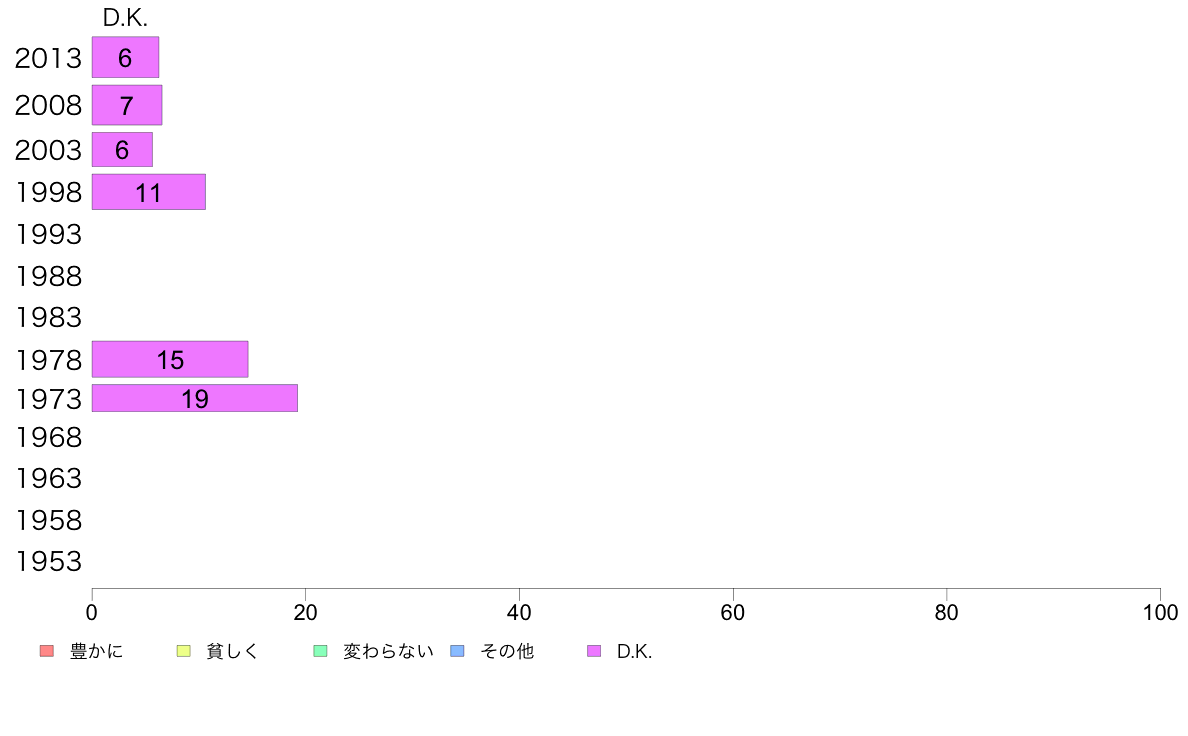Click the yellow 貧しく legend swatch

click(183, 651)
